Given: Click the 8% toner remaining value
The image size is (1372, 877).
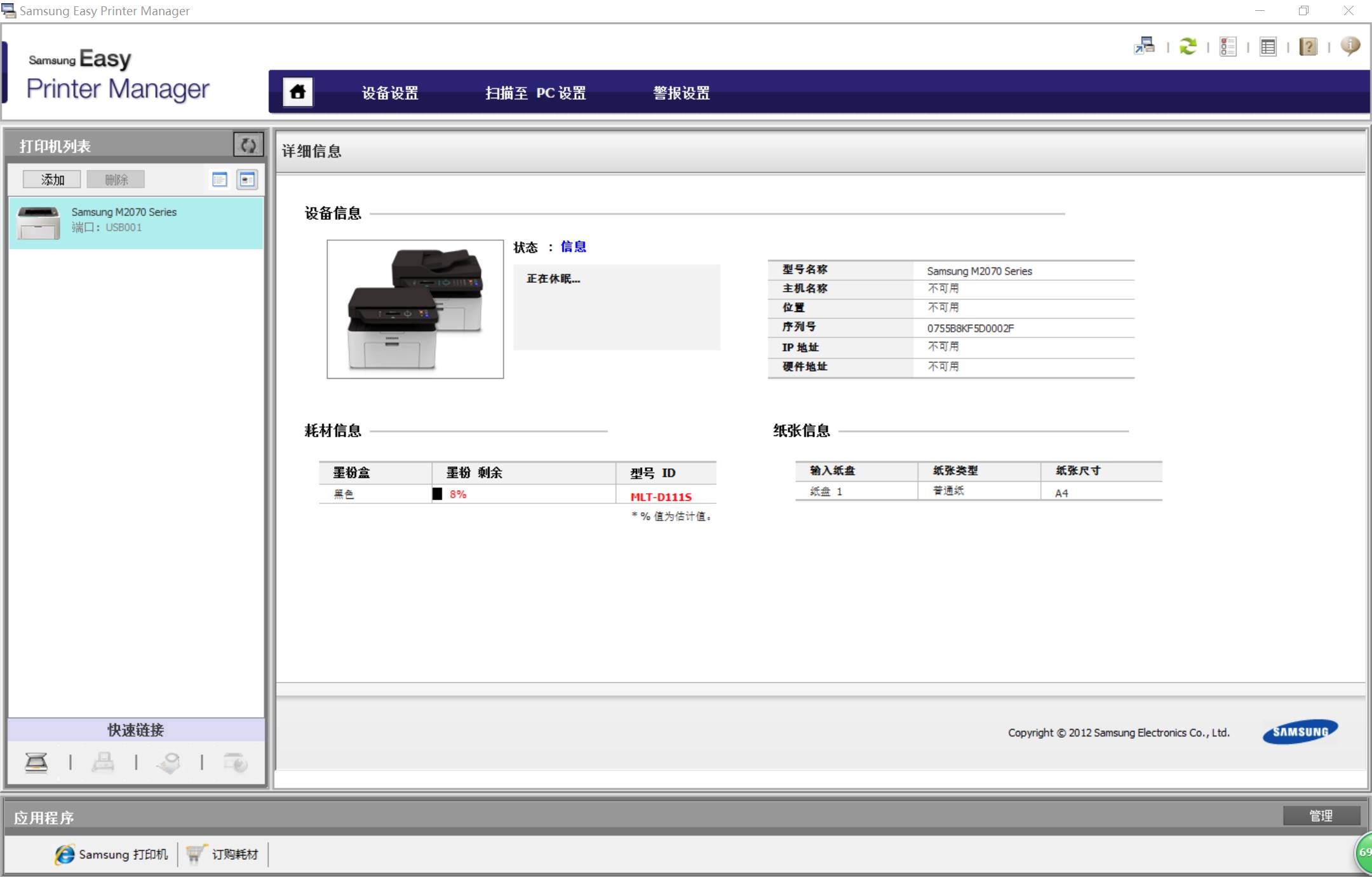Looking at the screenshot, I should [x=458, y=494].
